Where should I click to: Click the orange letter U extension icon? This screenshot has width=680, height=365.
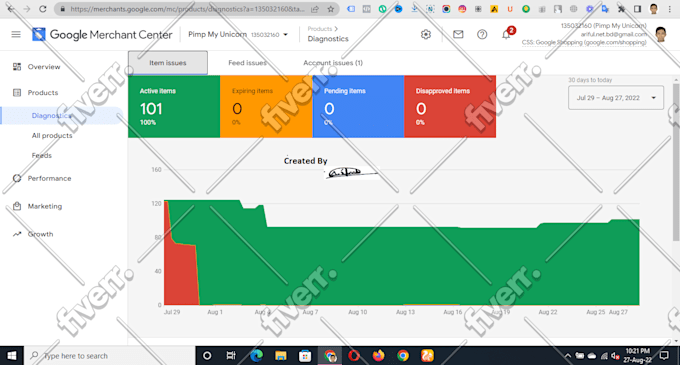point(510,9)
